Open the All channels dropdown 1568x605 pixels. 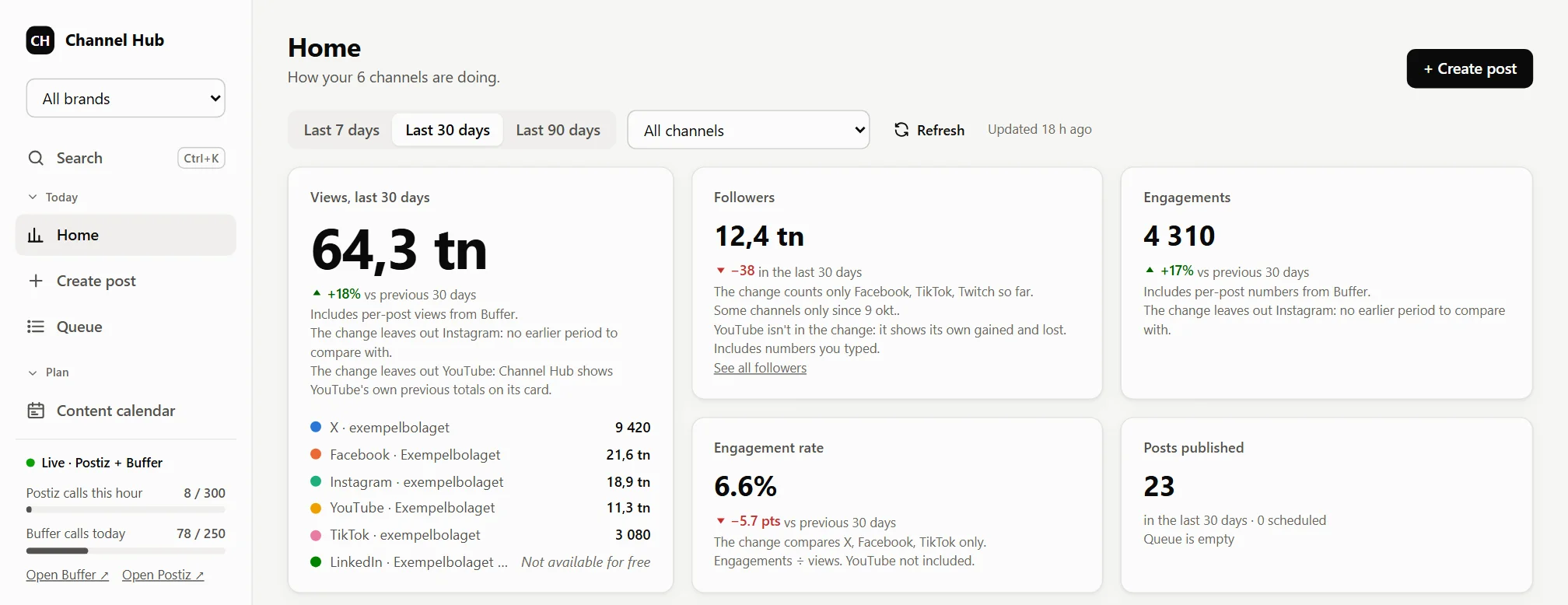pyautogui.click(x=748, y=130)
